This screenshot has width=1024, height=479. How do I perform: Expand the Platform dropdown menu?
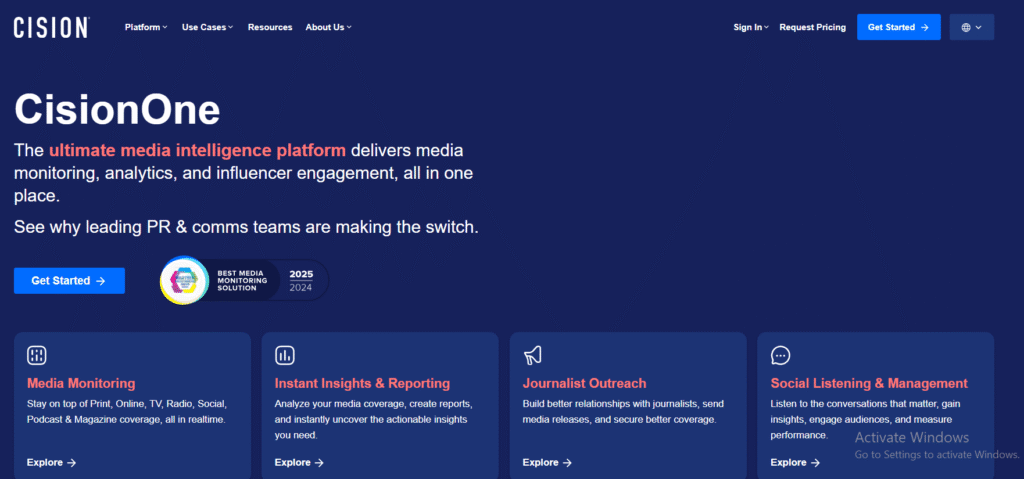(146, 27)
